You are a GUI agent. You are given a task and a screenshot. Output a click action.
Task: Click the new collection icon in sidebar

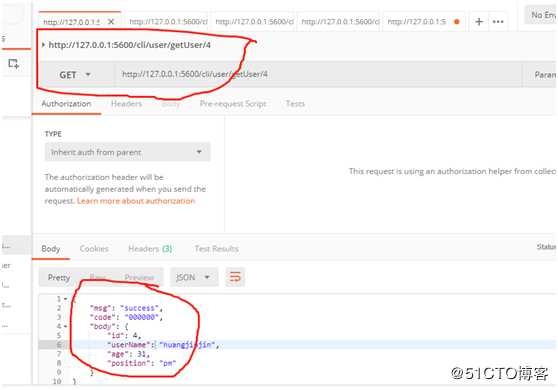click(14, 64)
